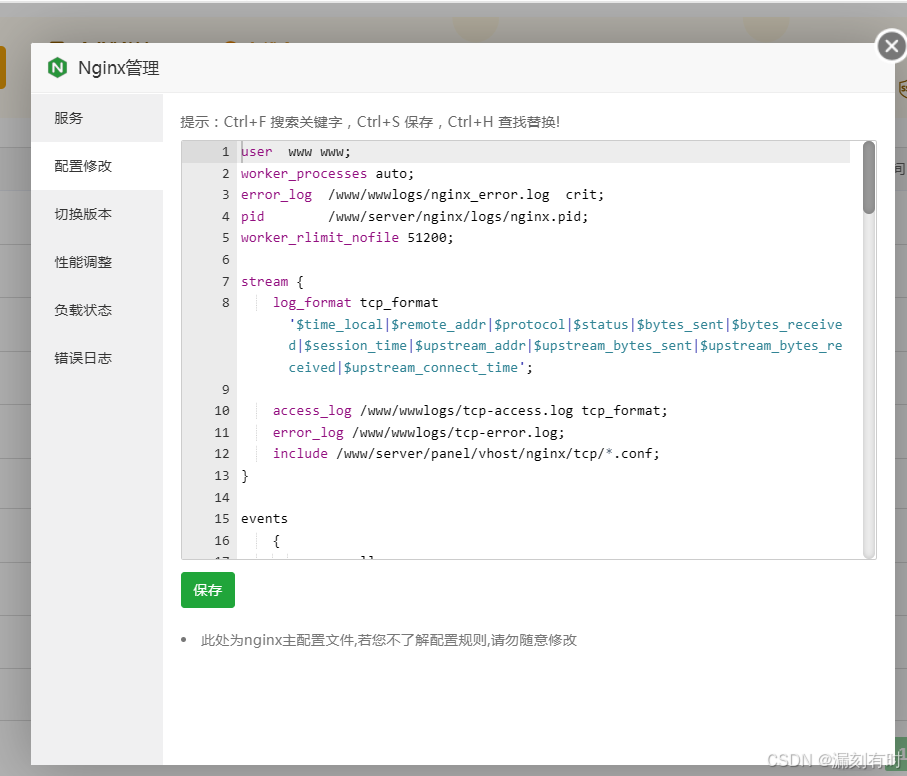View the 负载状态 tab

97,310
